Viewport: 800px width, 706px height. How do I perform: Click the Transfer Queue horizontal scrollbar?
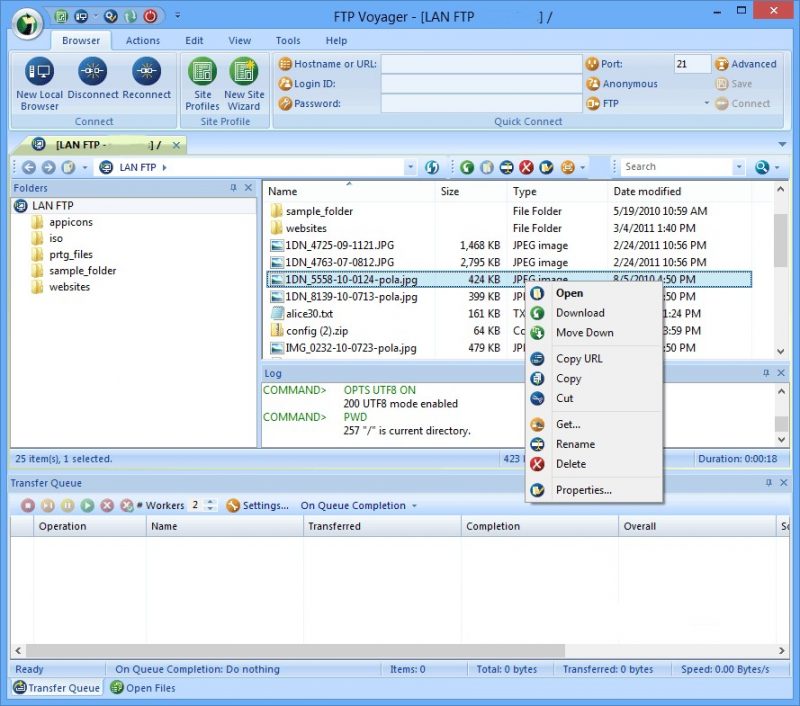pos(295,650)
